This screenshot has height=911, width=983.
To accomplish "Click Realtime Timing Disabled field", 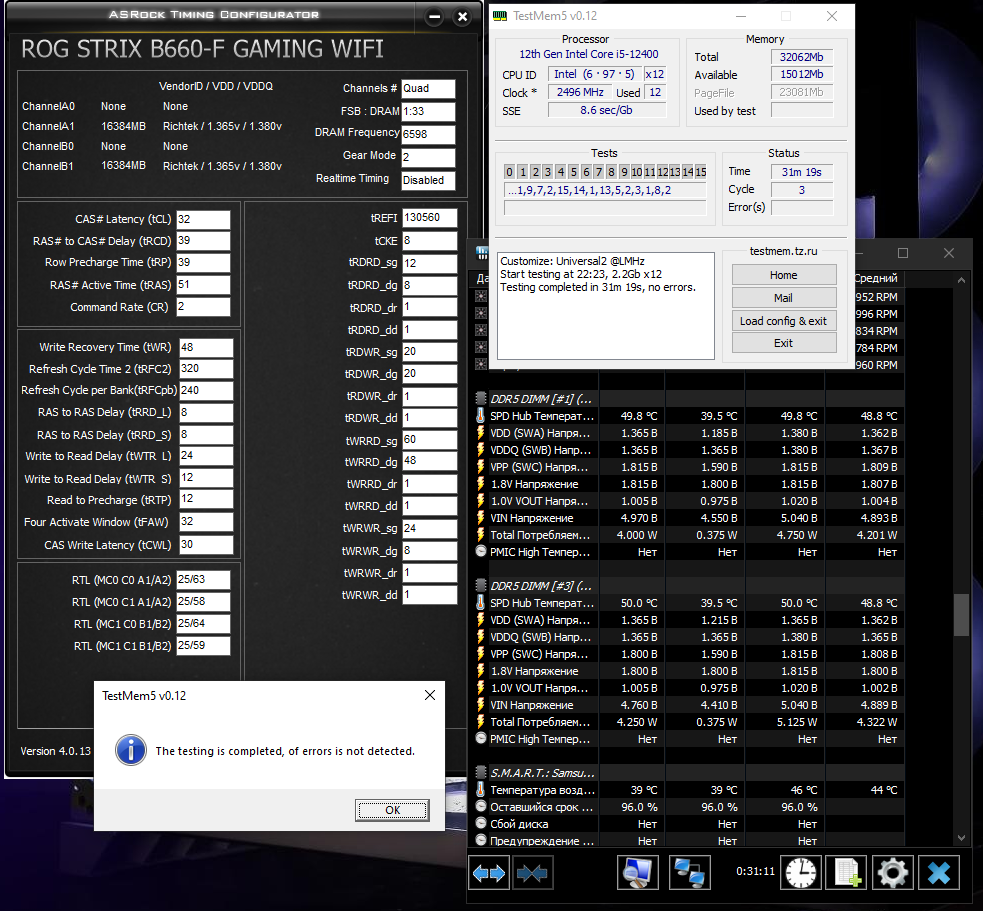I will 428,180.
